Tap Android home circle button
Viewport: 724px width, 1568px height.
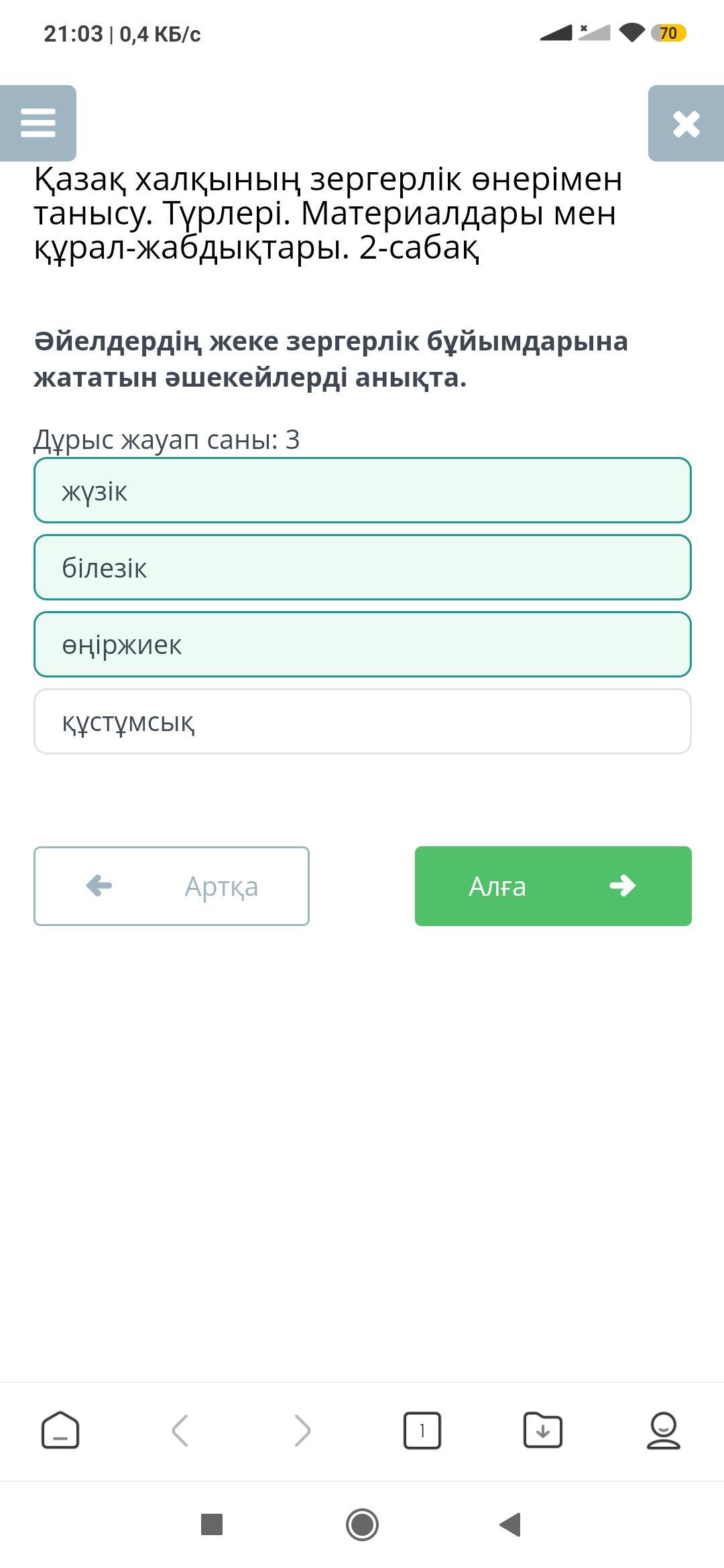tap(362, 1524)
